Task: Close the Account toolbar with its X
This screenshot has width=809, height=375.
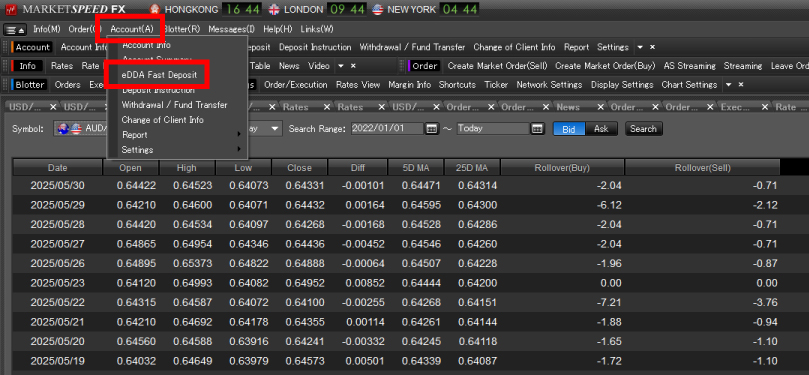Action: pos(652,47)
